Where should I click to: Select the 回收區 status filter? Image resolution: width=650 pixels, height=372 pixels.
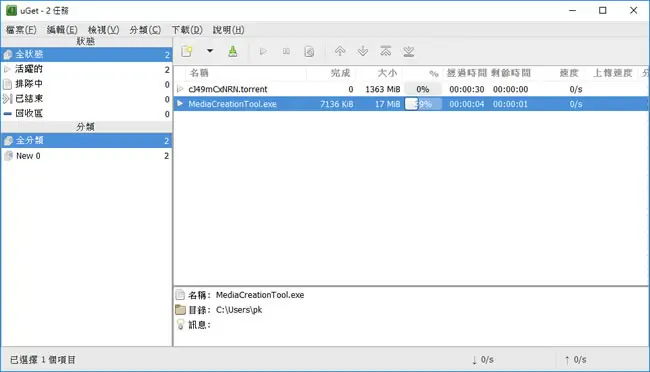(x=86, y=114)
